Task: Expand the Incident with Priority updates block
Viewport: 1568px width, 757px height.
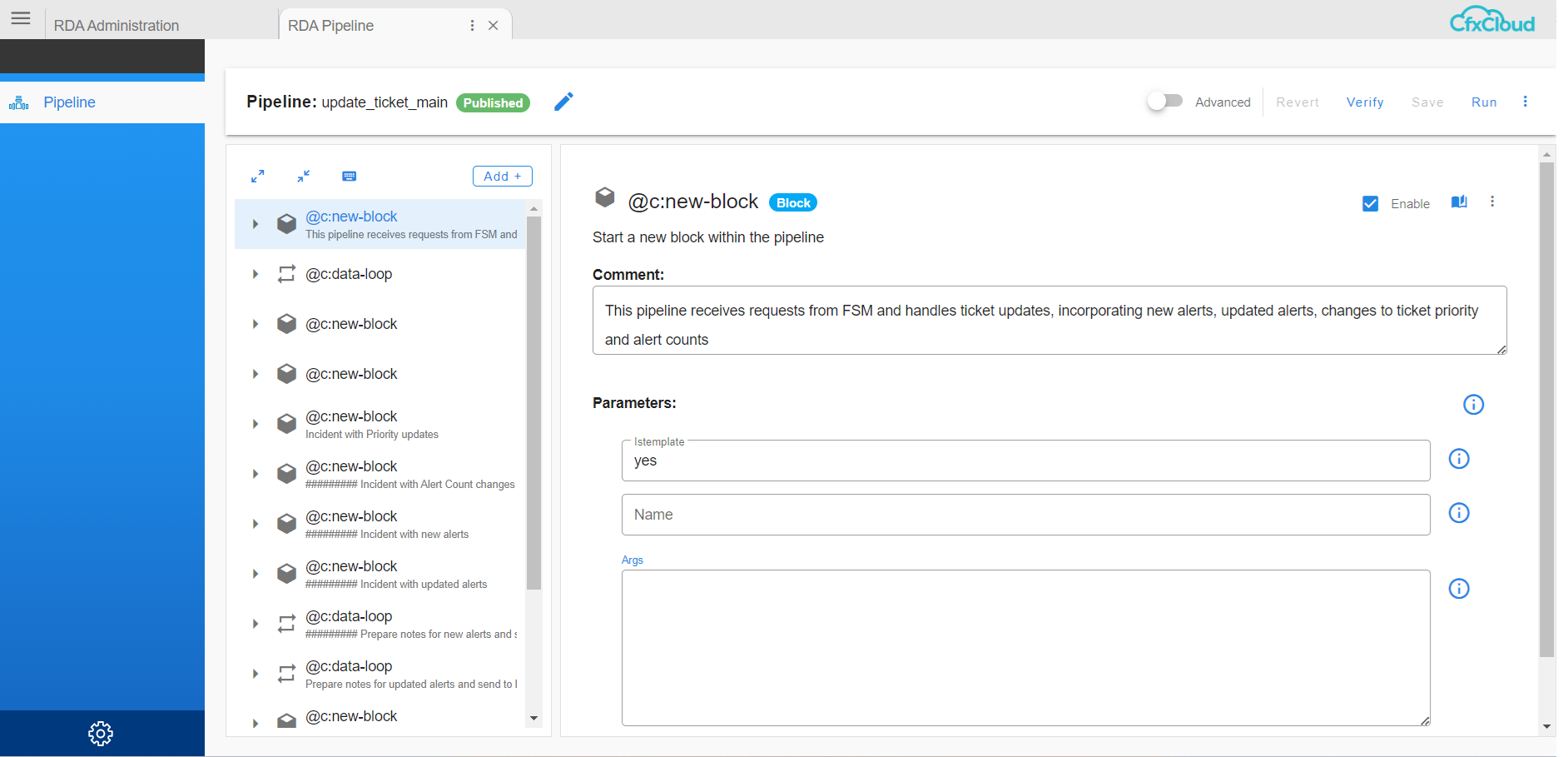Action: [256, 423]
